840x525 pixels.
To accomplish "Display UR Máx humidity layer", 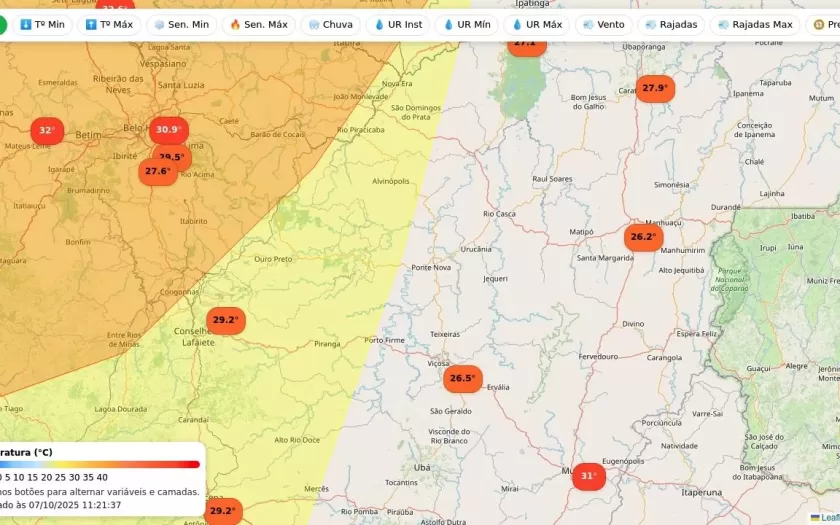I will tap(537, 24).
